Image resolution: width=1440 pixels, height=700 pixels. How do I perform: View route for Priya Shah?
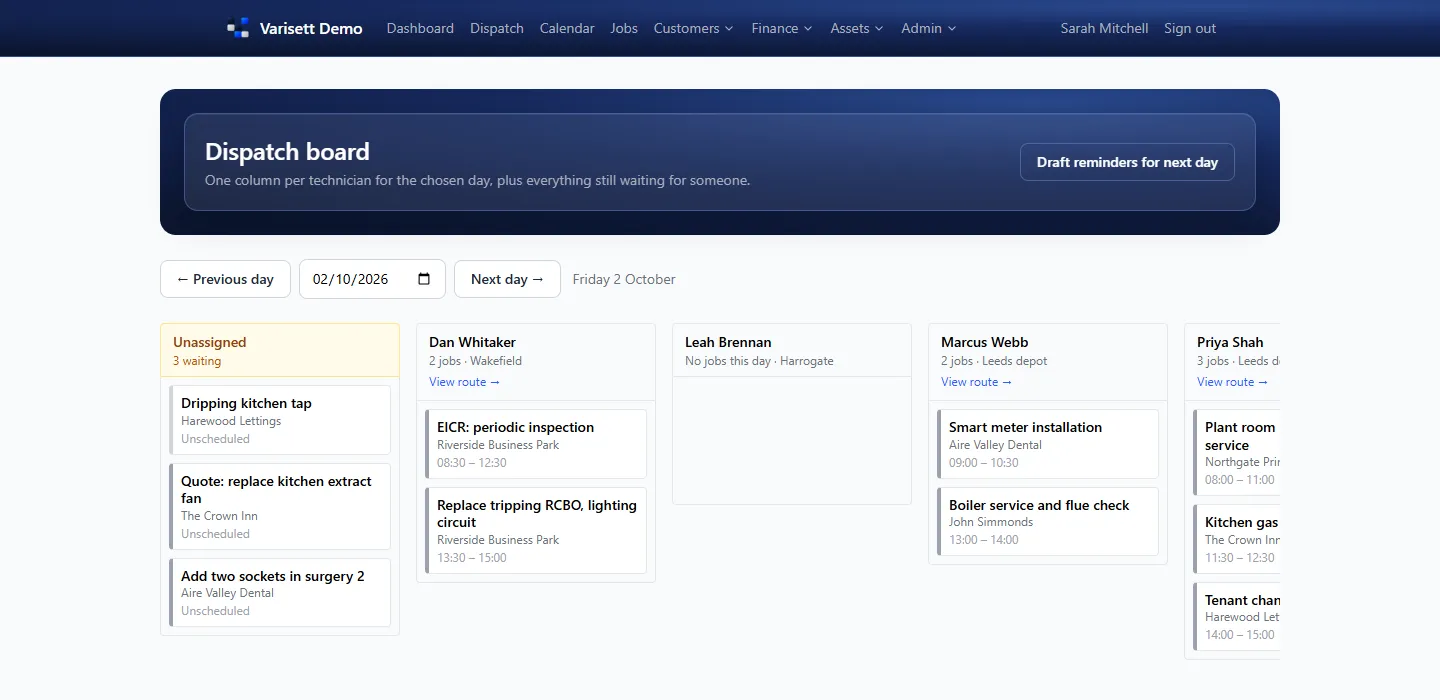point(1232,382)
